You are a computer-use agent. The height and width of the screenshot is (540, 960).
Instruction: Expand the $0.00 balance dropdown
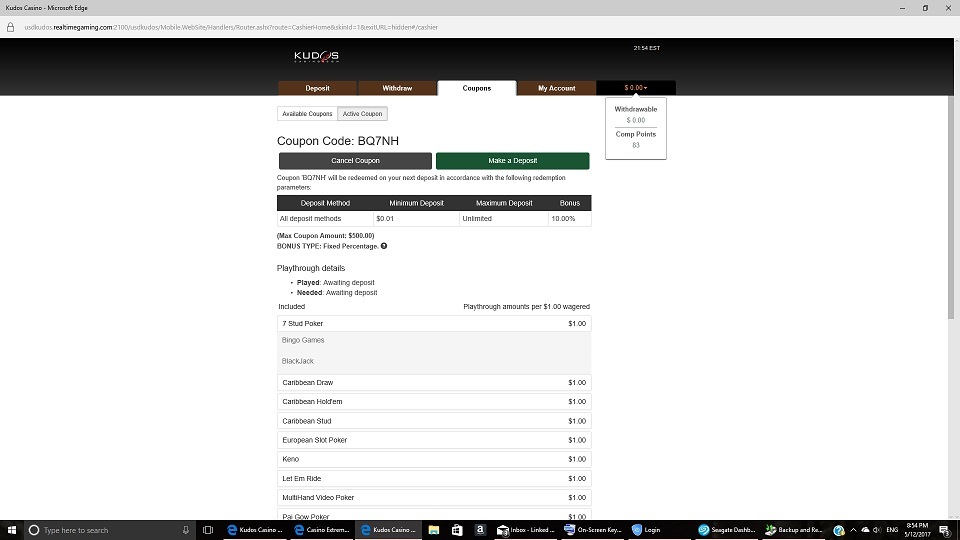click(x=635, y=88)
